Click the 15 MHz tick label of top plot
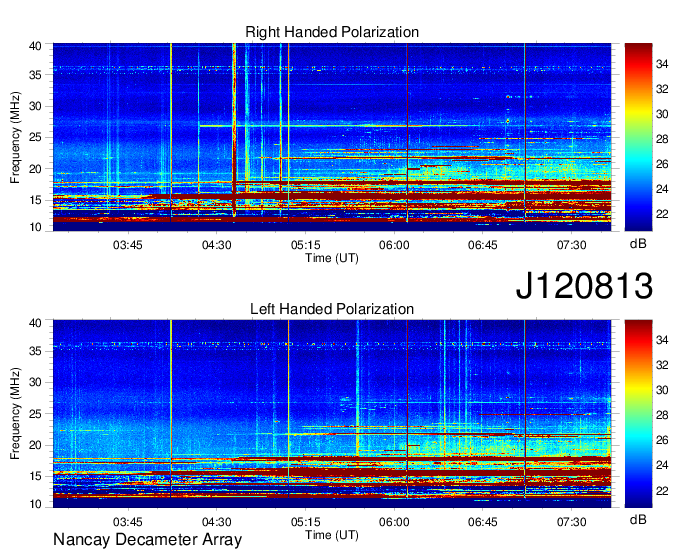 coord(35,200)
